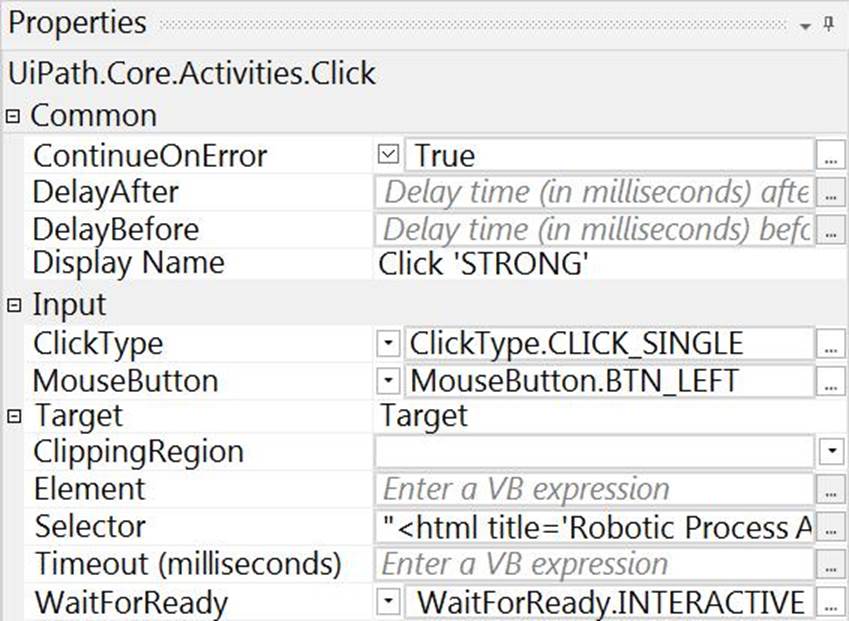Image resolution: width=849 pixels, height=621 pixels.
Task: Pin the Properties panel
Action: click(829, 24)
